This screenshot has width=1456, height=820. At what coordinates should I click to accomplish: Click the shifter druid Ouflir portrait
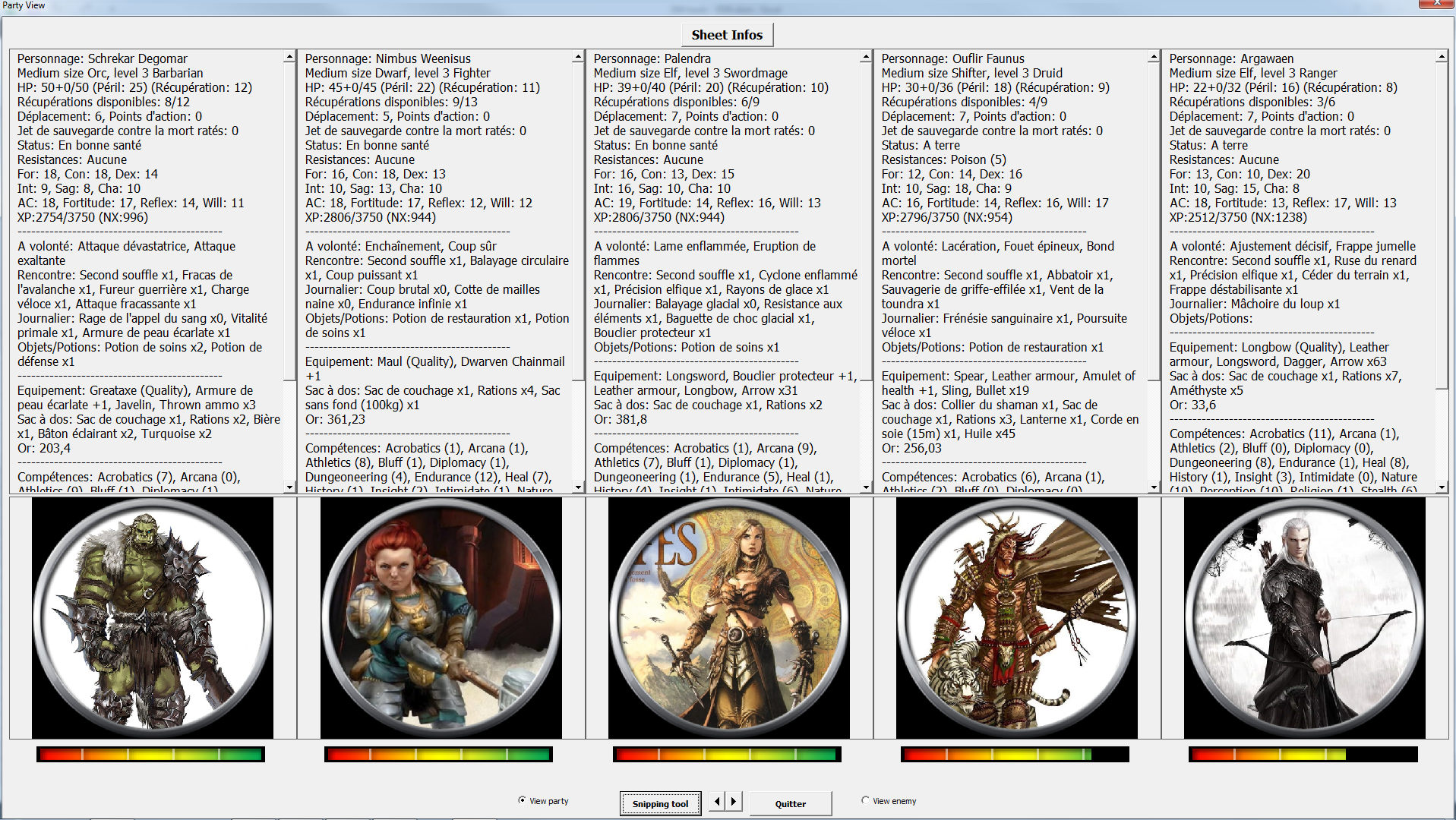tap(1017, 618)
